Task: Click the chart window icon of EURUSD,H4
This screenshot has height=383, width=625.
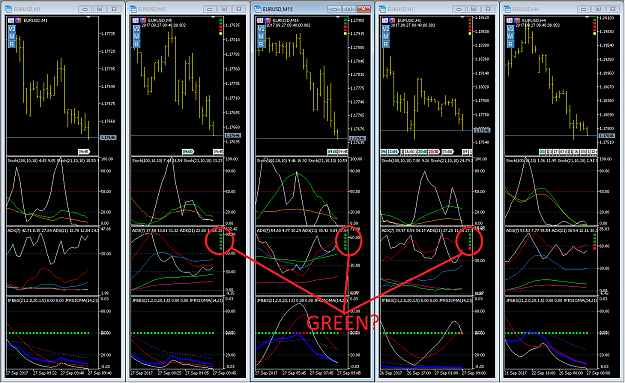Action: [x=507, y=9]
